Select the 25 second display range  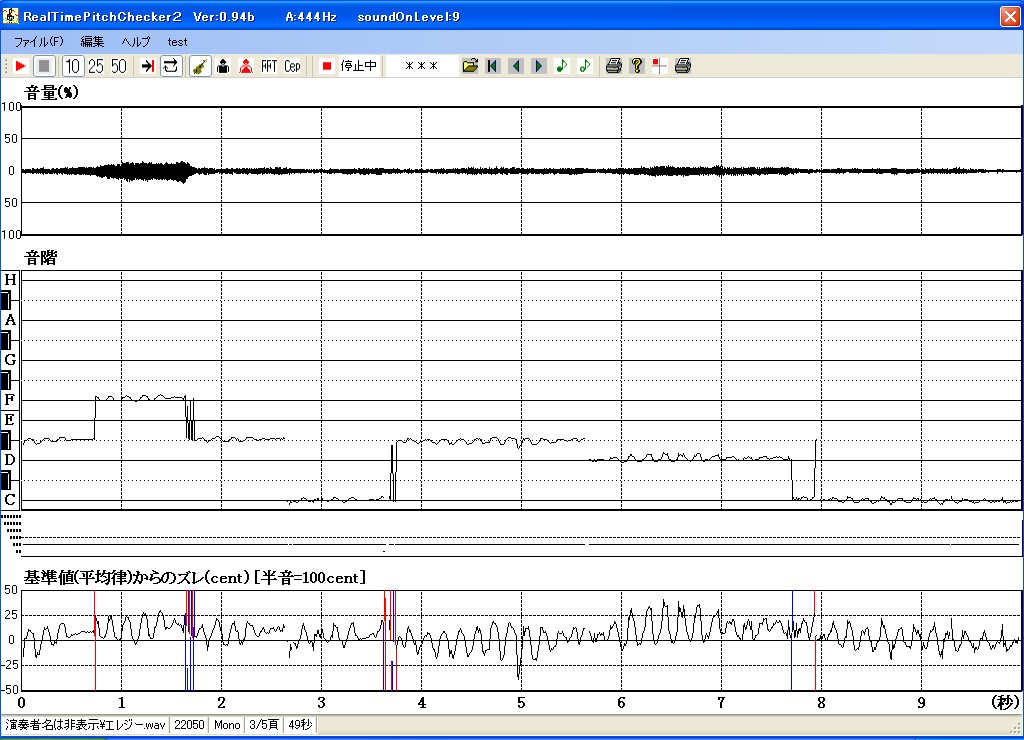96,66
